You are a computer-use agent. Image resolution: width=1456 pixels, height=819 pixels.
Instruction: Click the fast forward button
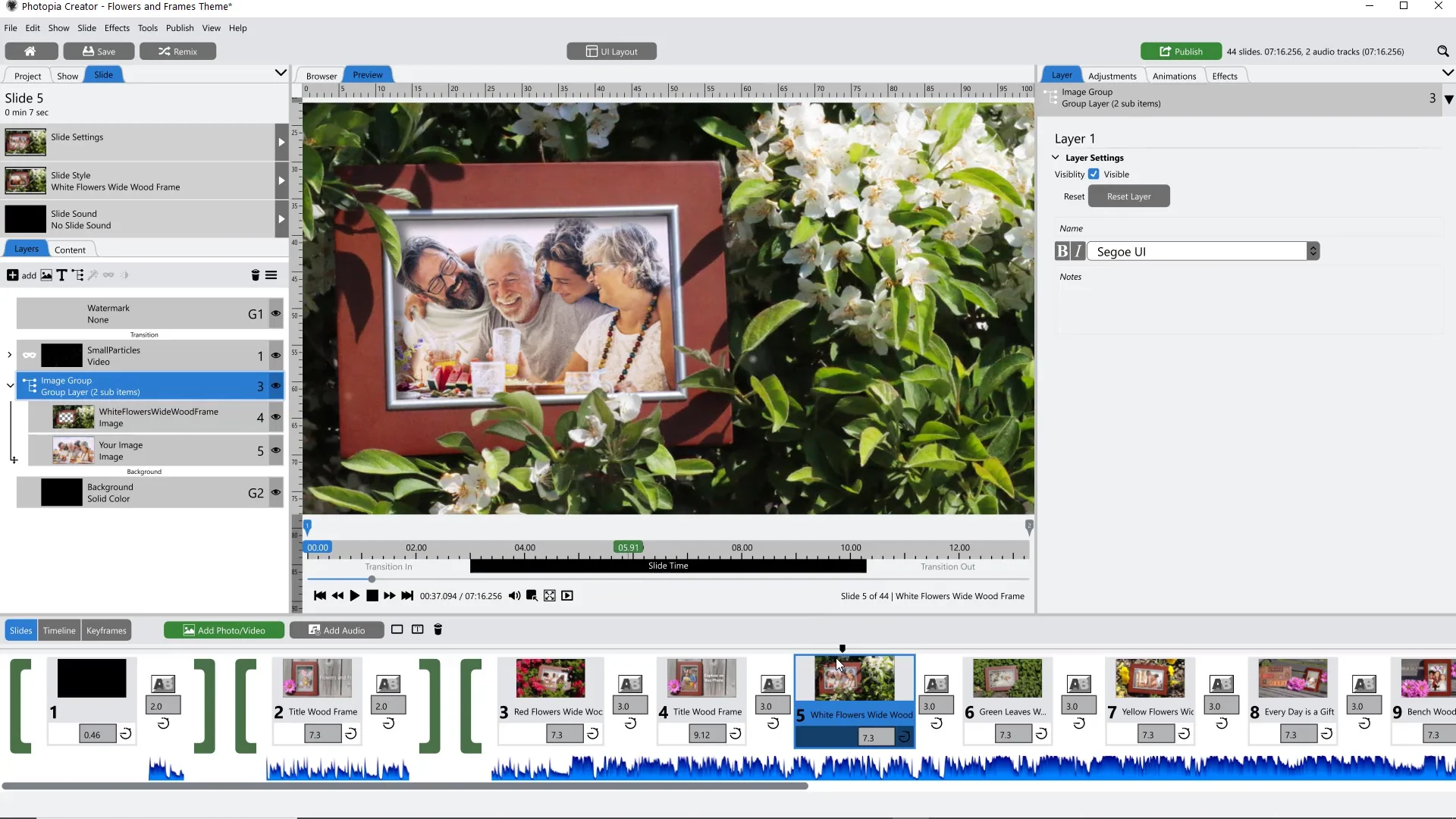389,596
